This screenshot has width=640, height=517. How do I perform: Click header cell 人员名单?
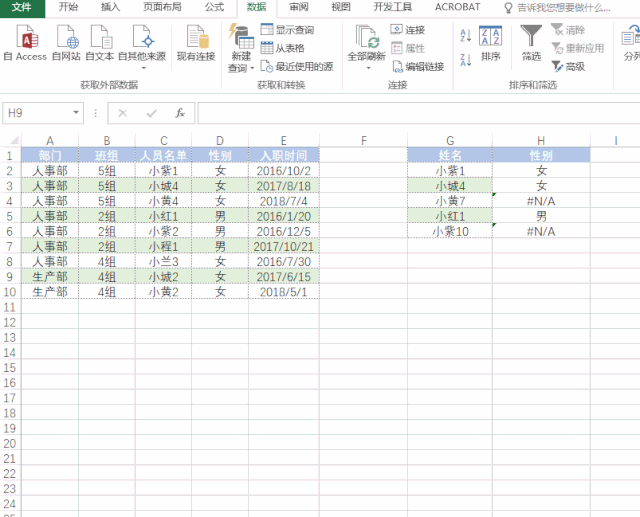[163, 155]
